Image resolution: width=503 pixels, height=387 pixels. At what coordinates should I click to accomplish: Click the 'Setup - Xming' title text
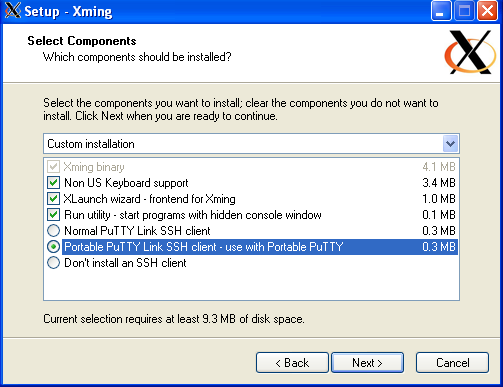pos(68,11)
